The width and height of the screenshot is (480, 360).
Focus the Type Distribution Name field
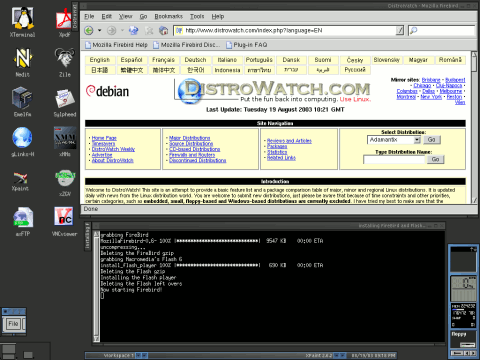click(x=395, y=160)
